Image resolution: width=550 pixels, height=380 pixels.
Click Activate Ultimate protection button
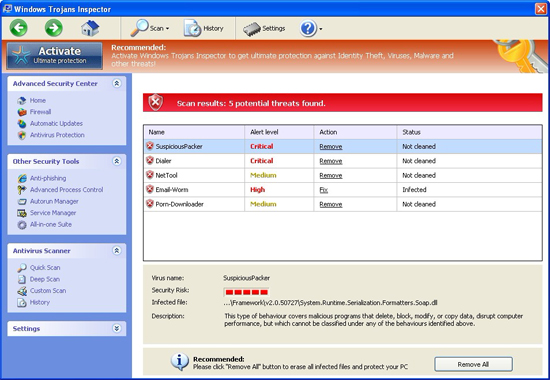click(x=55, y=55)
